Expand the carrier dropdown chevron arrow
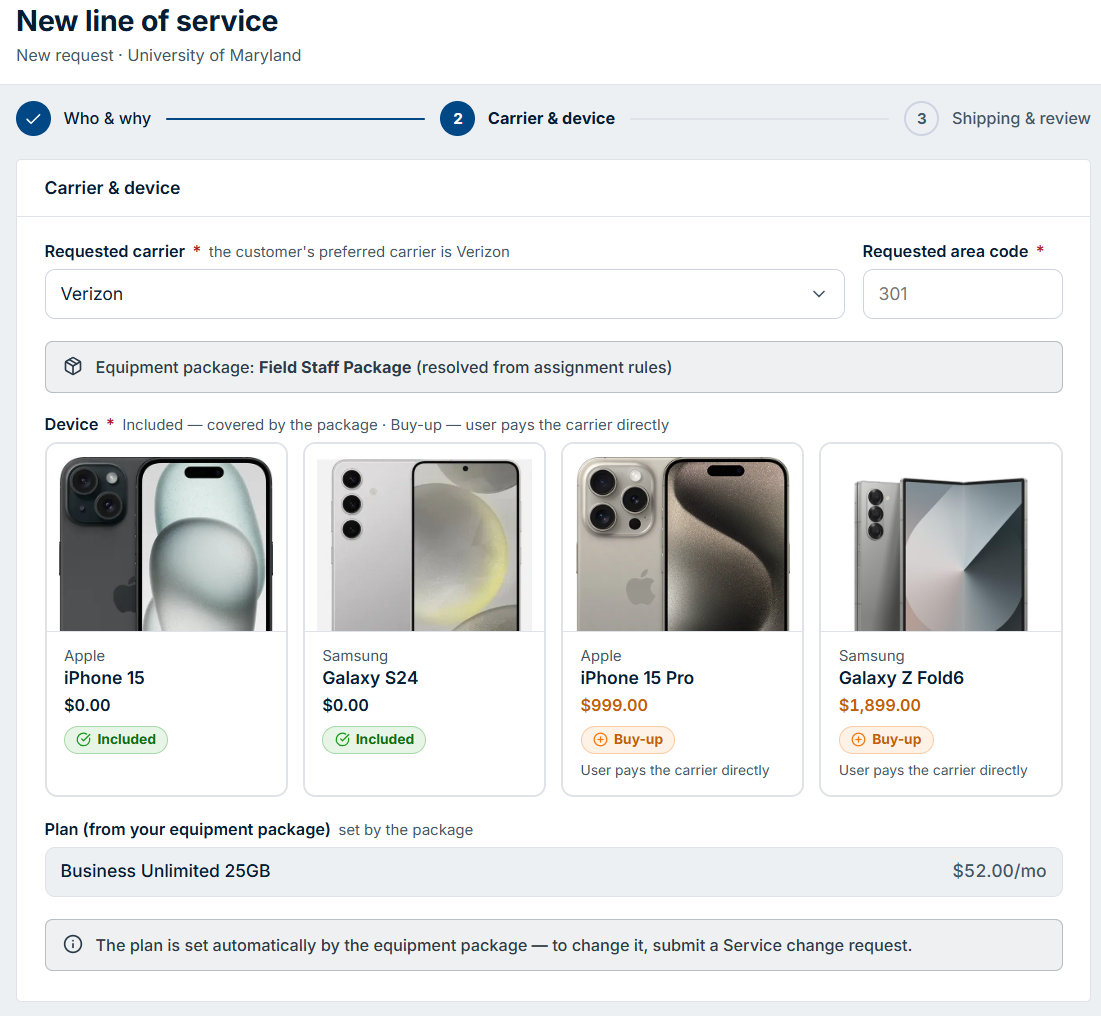Image resolution: width=1101 pixels, height=1016 pixels. click(x=819, y=294)
